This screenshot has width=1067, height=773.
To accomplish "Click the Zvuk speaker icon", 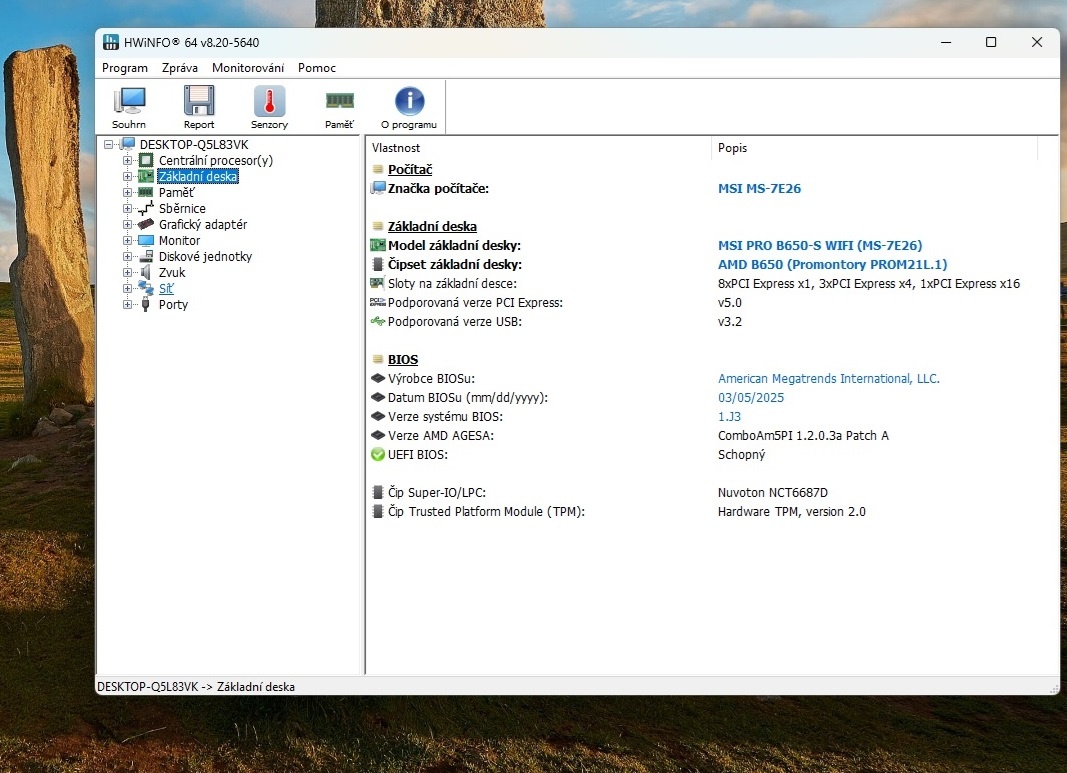I will pos(146,272).
